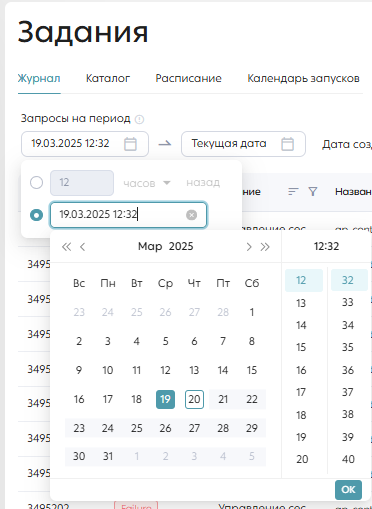This screenshot has height=509, width=372.
Task: Select April 5 greyed day in calendar
Action: [252, 456]
